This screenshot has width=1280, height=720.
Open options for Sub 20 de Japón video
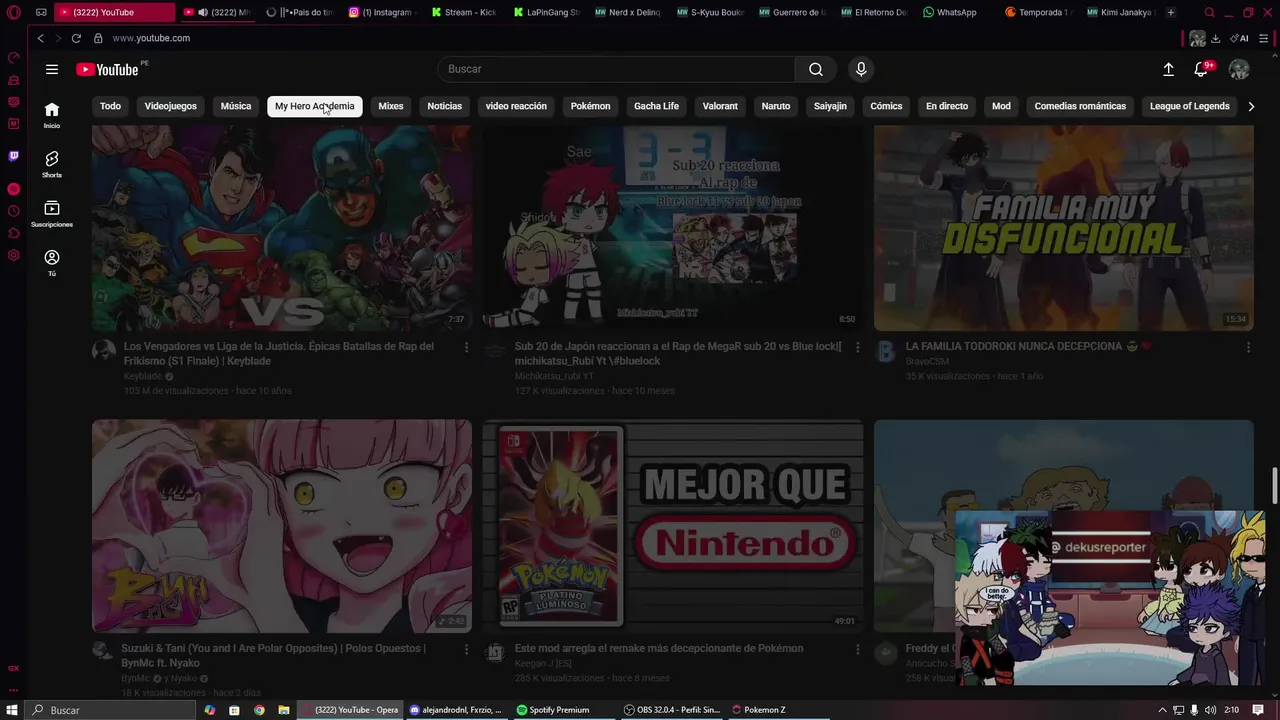(x=857, y=347)
